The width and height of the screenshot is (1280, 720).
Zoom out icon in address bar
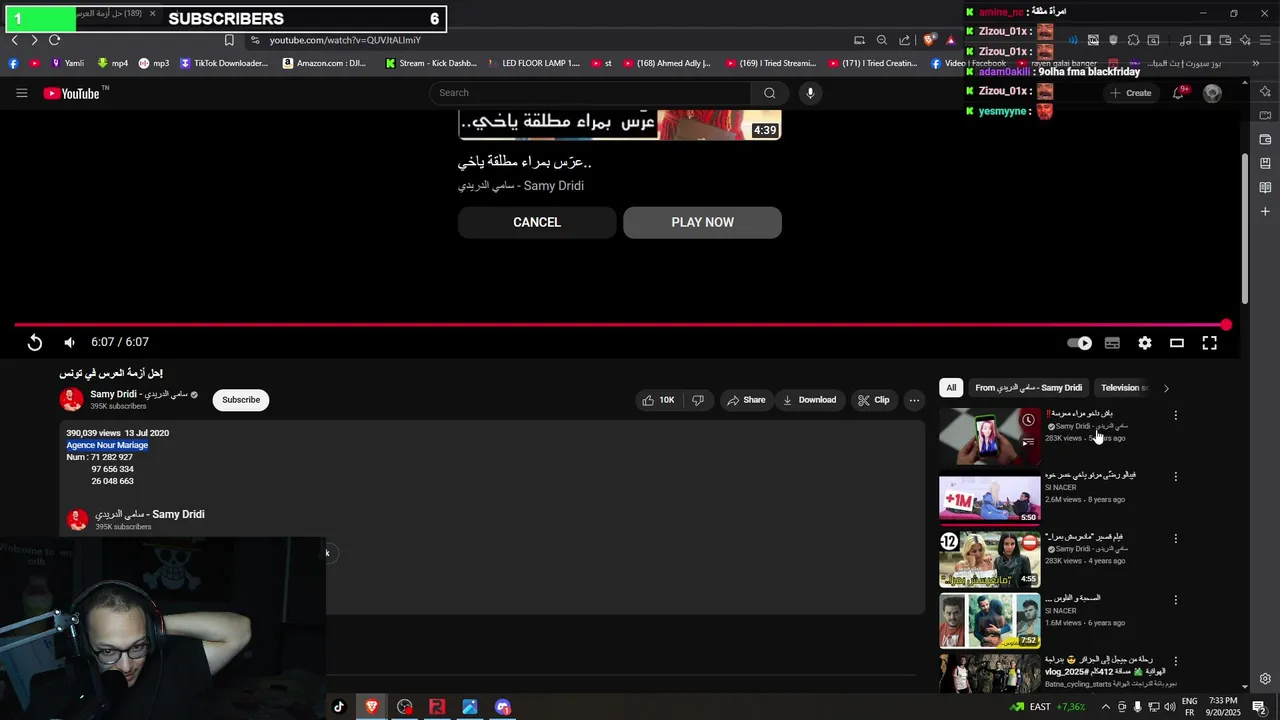click(881, 40)
